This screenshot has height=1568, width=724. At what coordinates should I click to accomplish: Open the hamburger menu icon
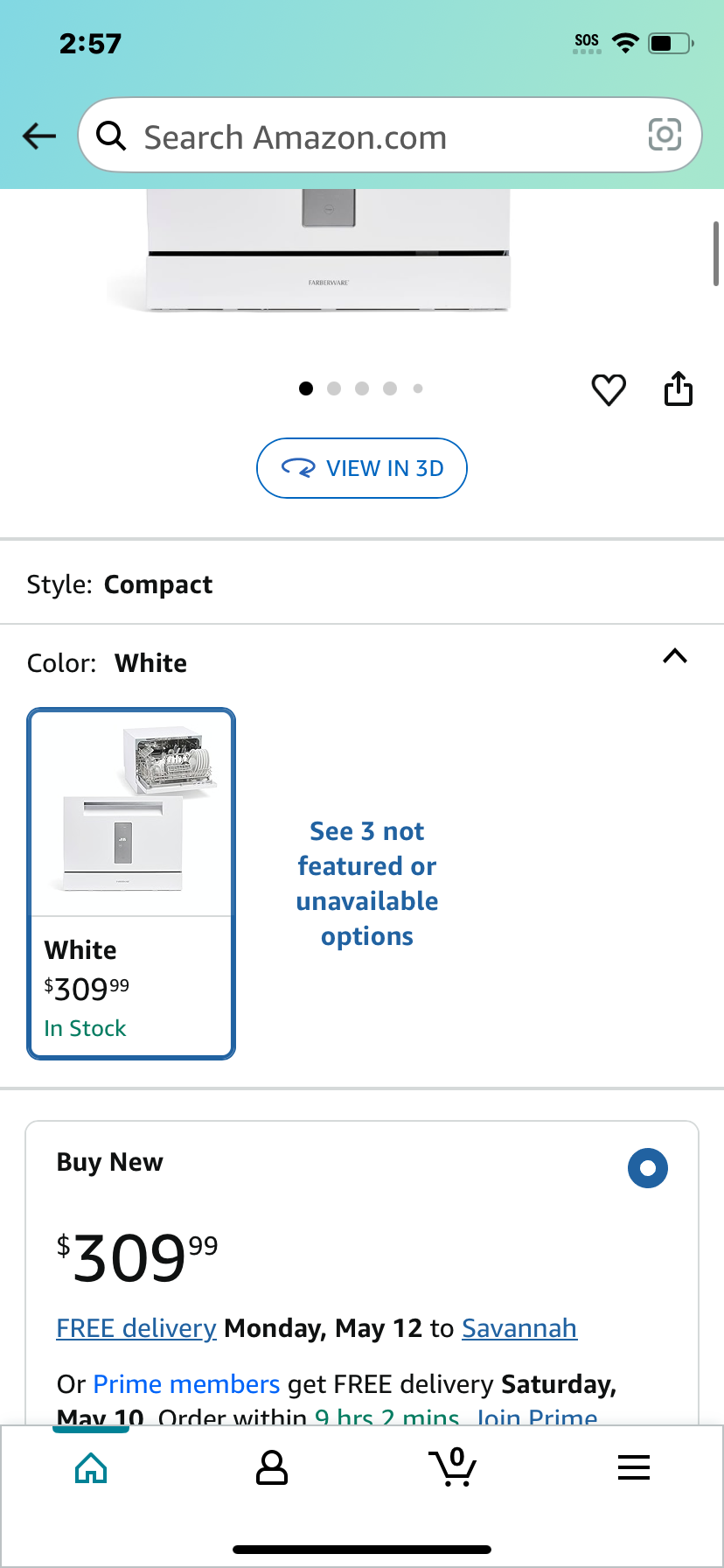tap(634, 1467)
